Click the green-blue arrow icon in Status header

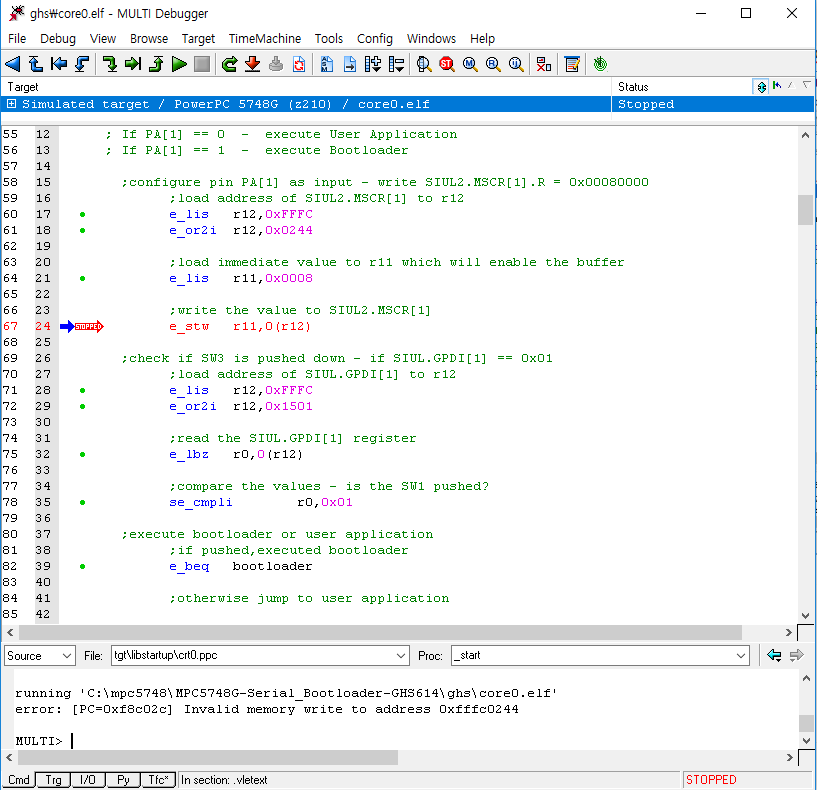(777, 85)
